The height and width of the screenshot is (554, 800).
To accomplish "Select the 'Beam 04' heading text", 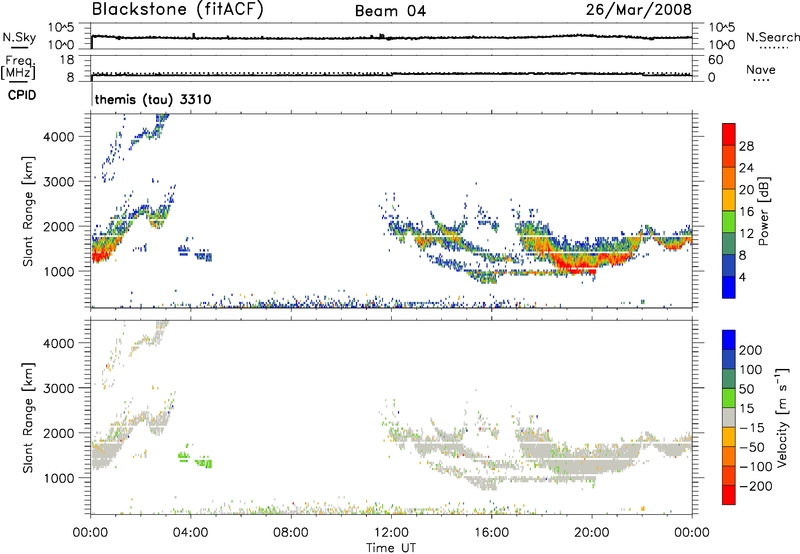I will click(390, 11).
